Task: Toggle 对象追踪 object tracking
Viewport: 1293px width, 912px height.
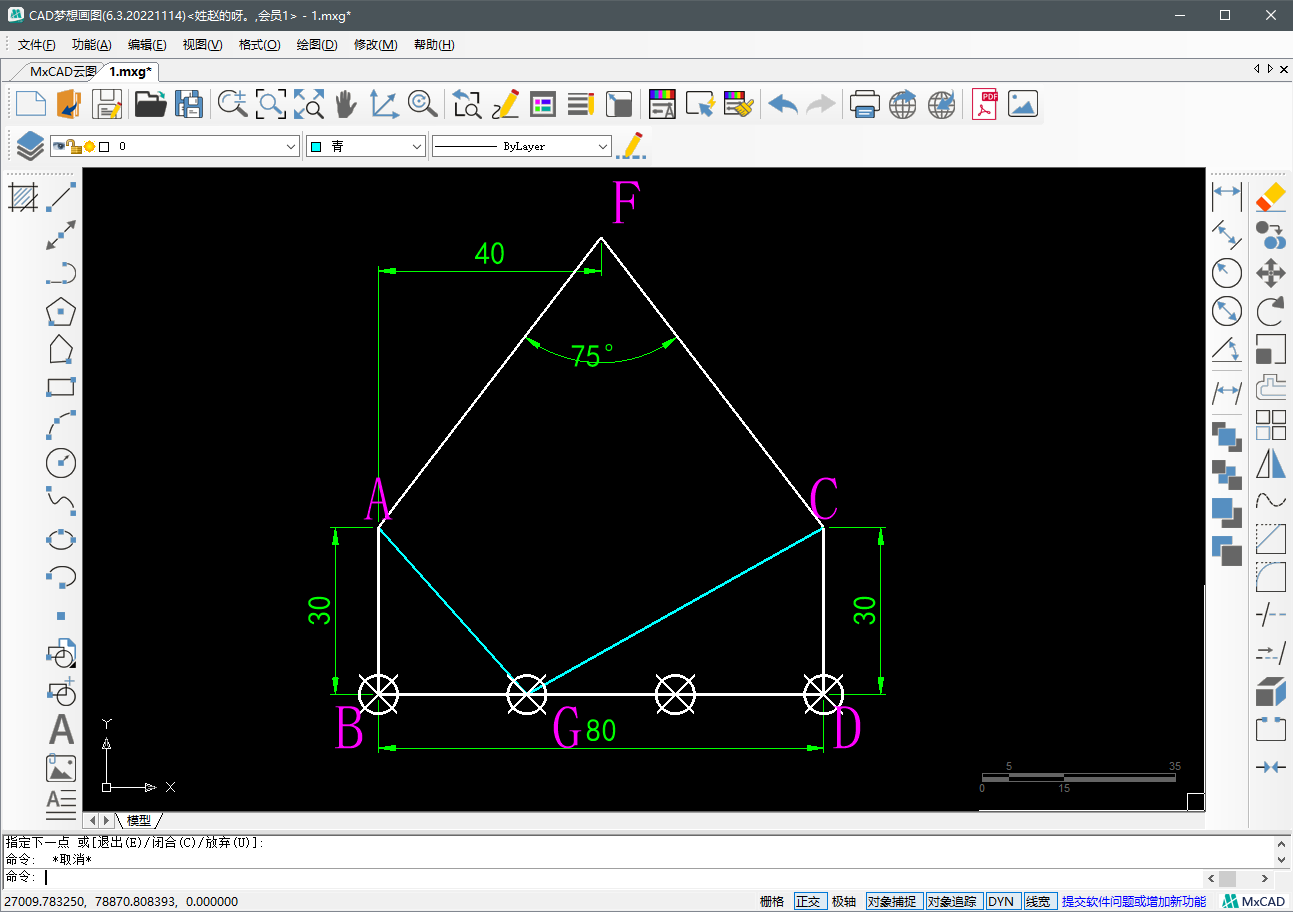Action: click(954, 901)
